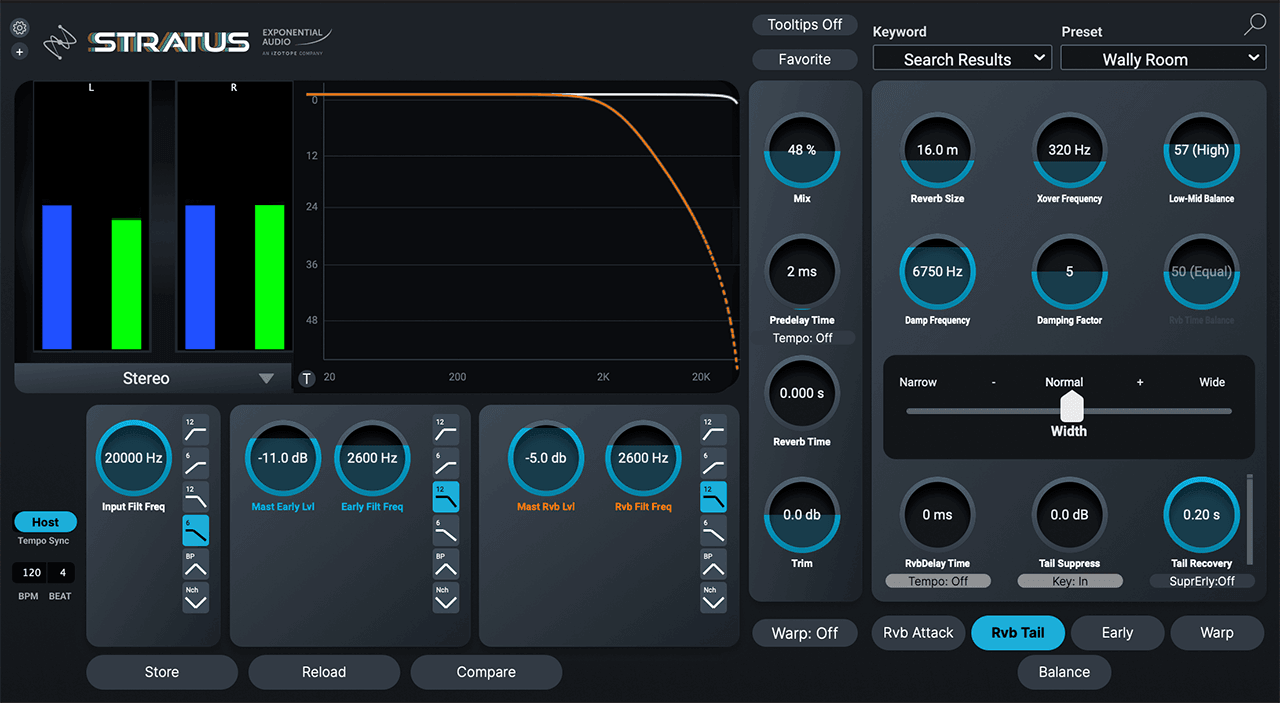The width and height of the screenshot is (1280, 703).
Task: Select 12 dB low-pass for Input filter
Action: pos(196,497)
